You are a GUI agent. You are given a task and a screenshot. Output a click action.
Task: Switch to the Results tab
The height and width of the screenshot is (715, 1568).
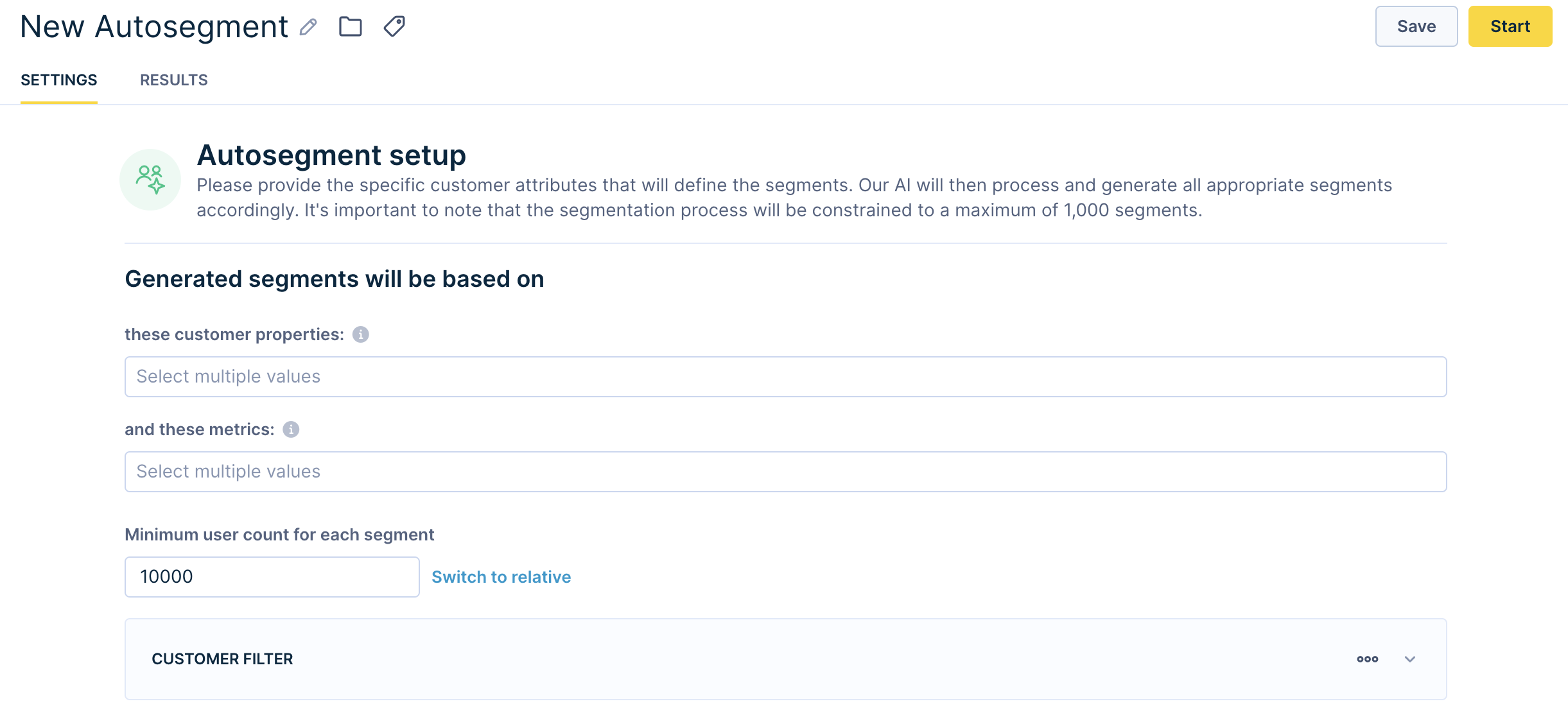[x=174, y=80]
